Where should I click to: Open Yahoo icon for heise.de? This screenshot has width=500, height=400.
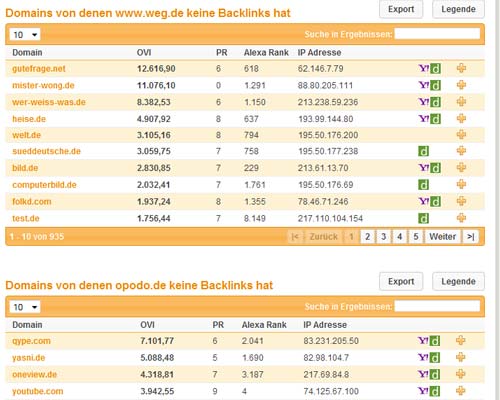pos(424,118)
